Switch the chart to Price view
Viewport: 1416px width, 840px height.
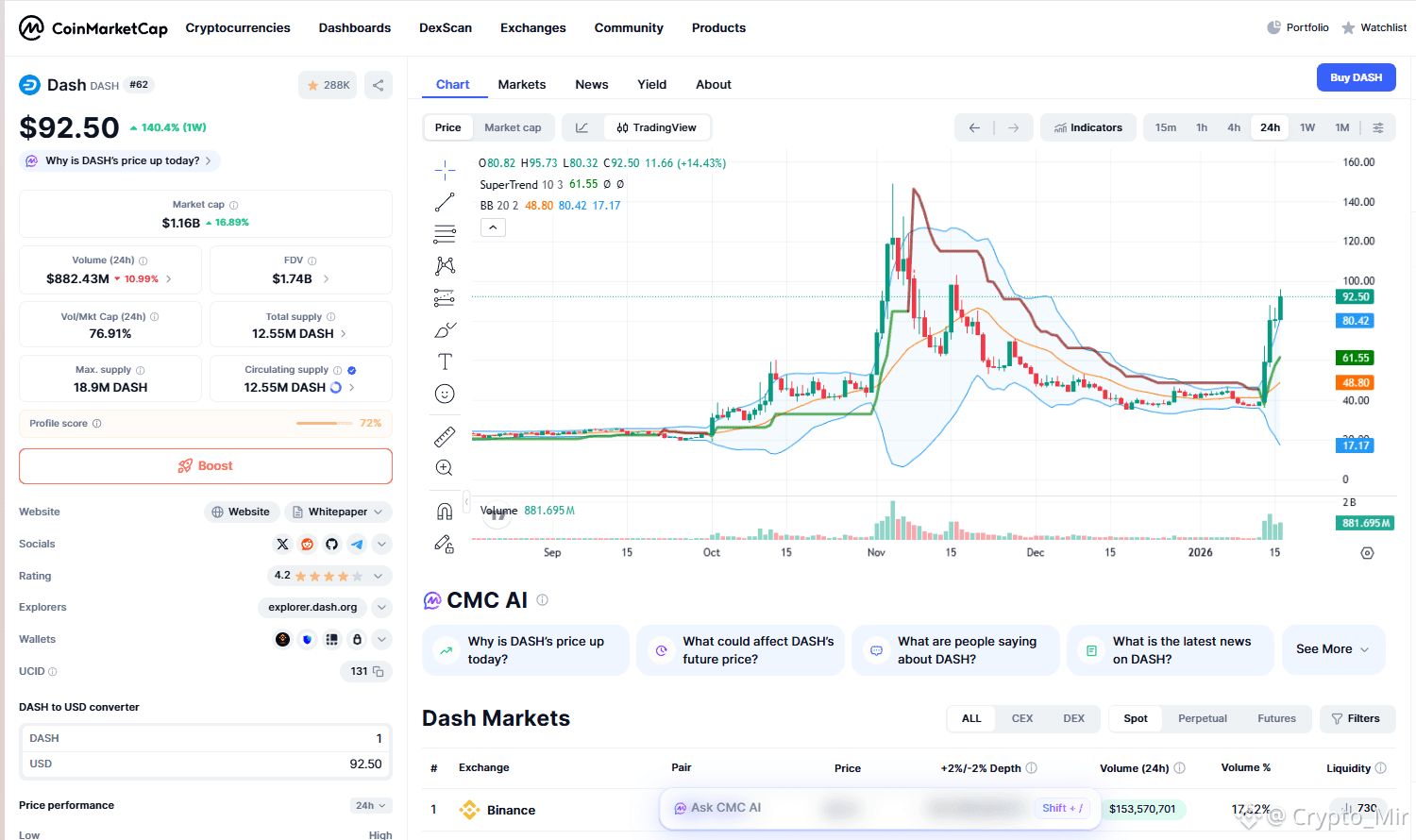448,127
